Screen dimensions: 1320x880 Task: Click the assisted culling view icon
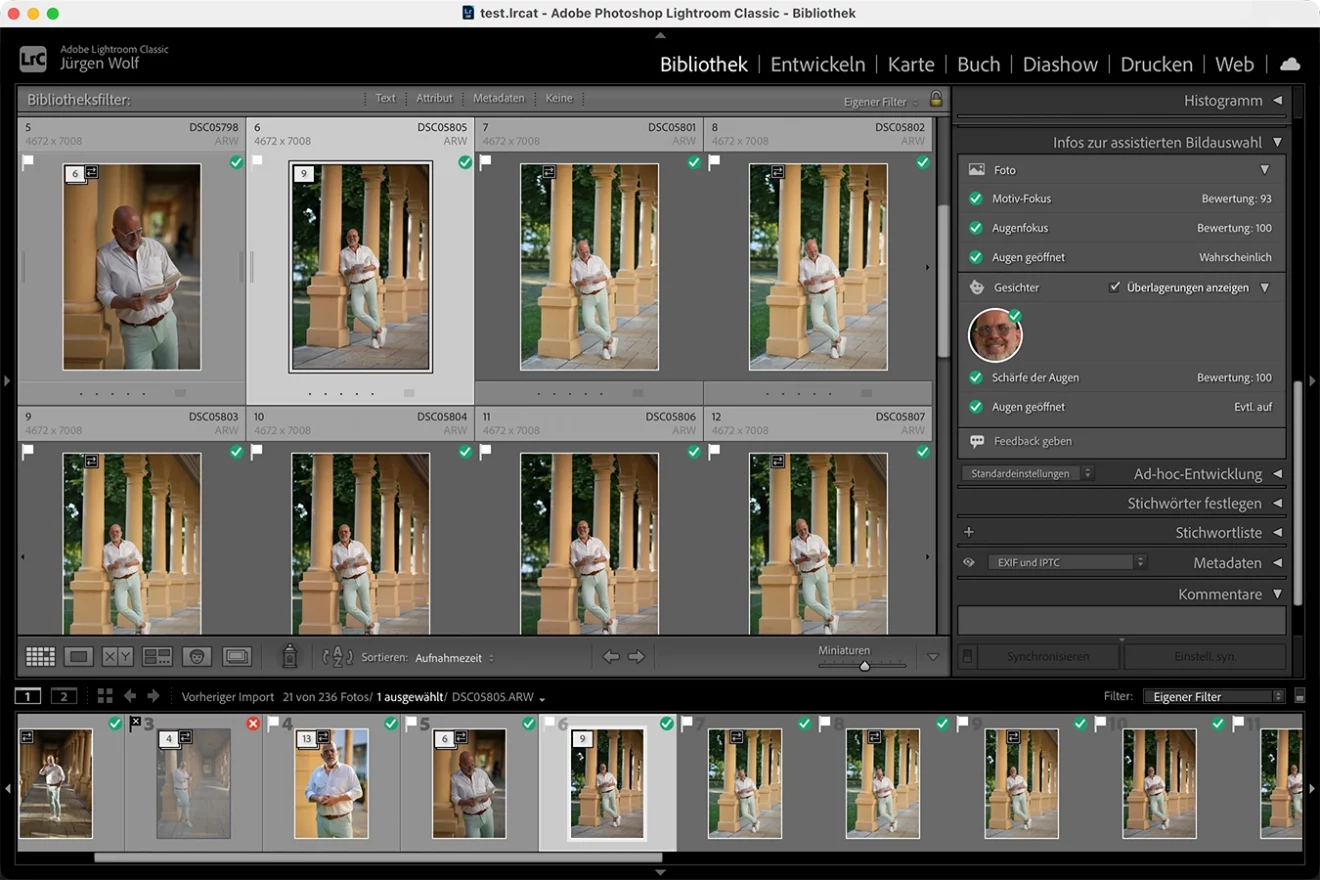[237, 657]
